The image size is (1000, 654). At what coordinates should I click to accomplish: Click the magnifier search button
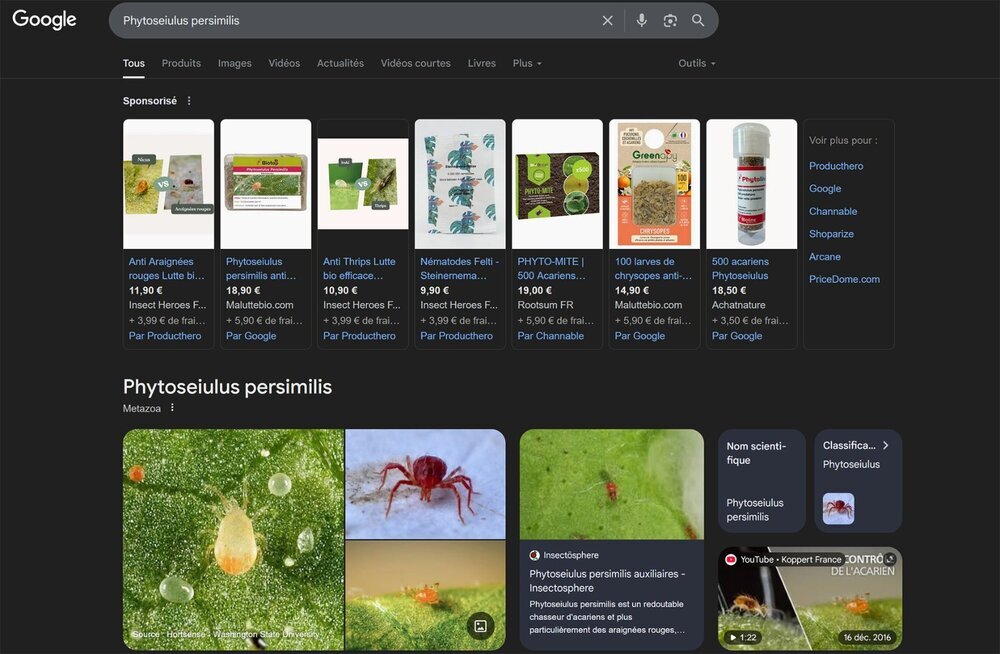click(x=698, y=20)
